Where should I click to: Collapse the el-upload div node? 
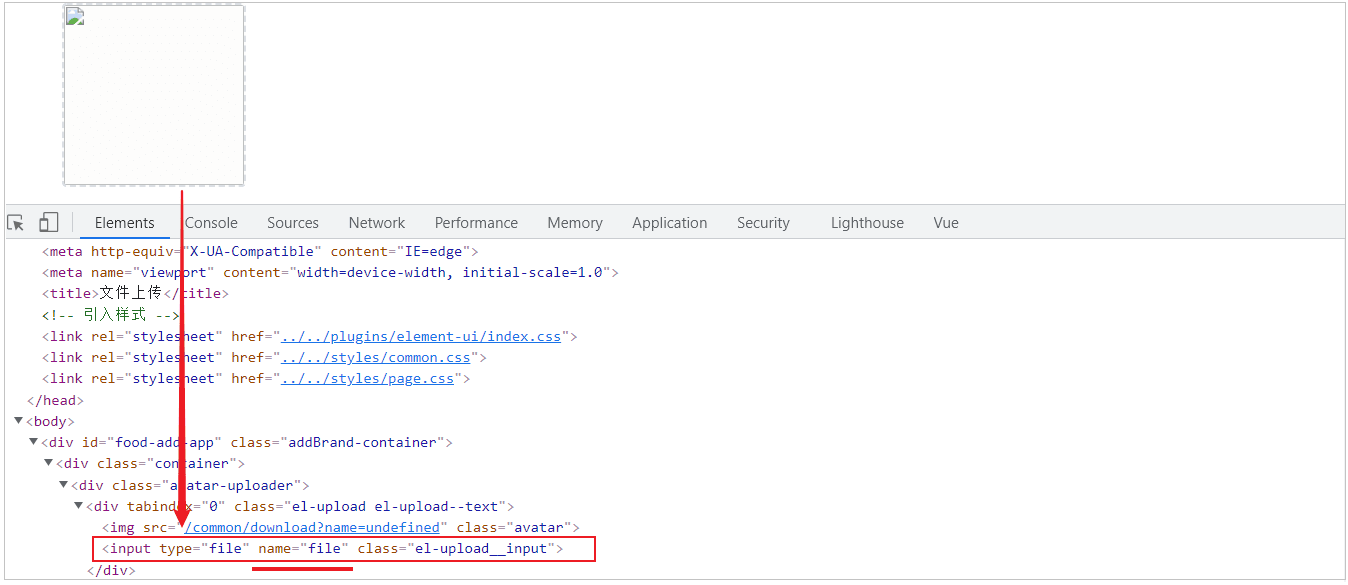pyautogui.click(x=79, y=506)
